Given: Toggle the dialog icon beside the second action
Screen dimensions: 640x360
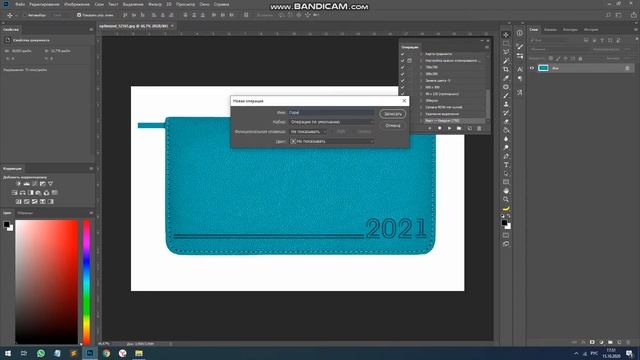Looking at the screenshot, I should pyautogui.click(x=409, y=60).
